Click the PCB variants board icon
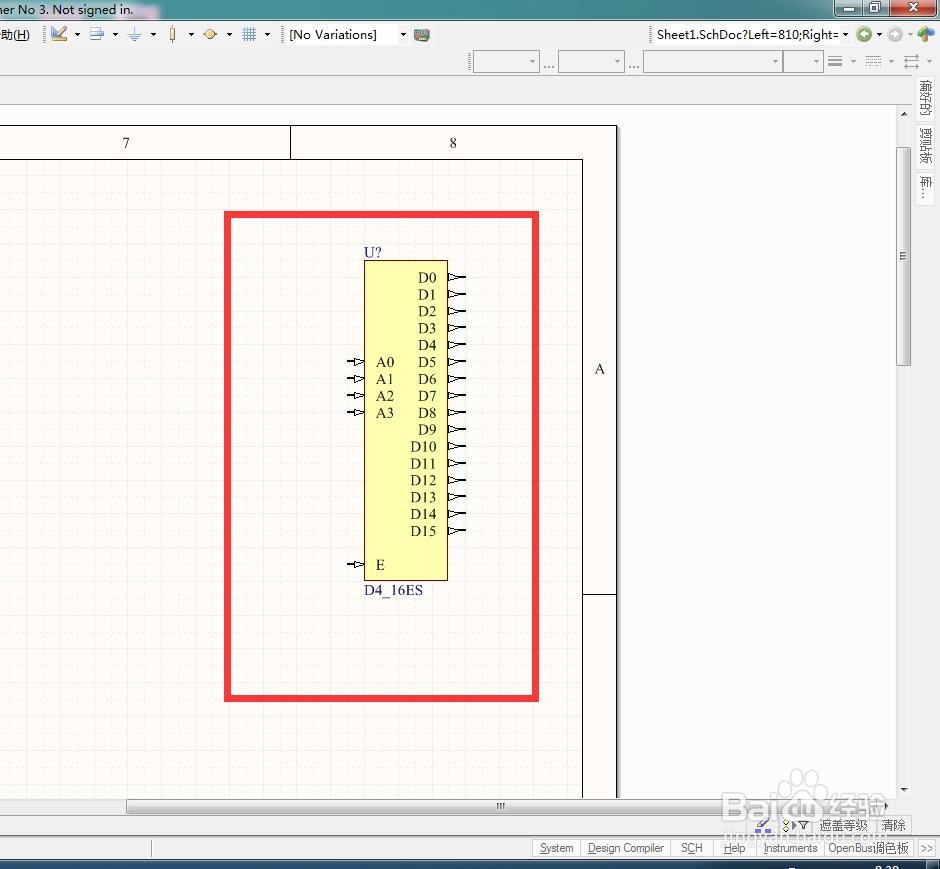Viewport: 940px width, 869px height. (421, 35)
